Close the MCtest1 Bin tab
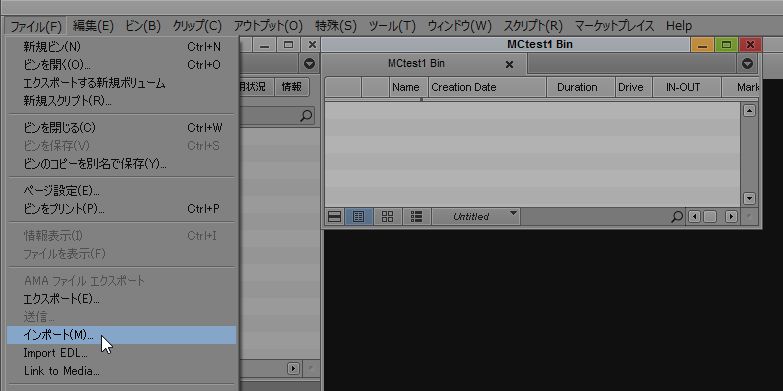 [x=509, y=64]
